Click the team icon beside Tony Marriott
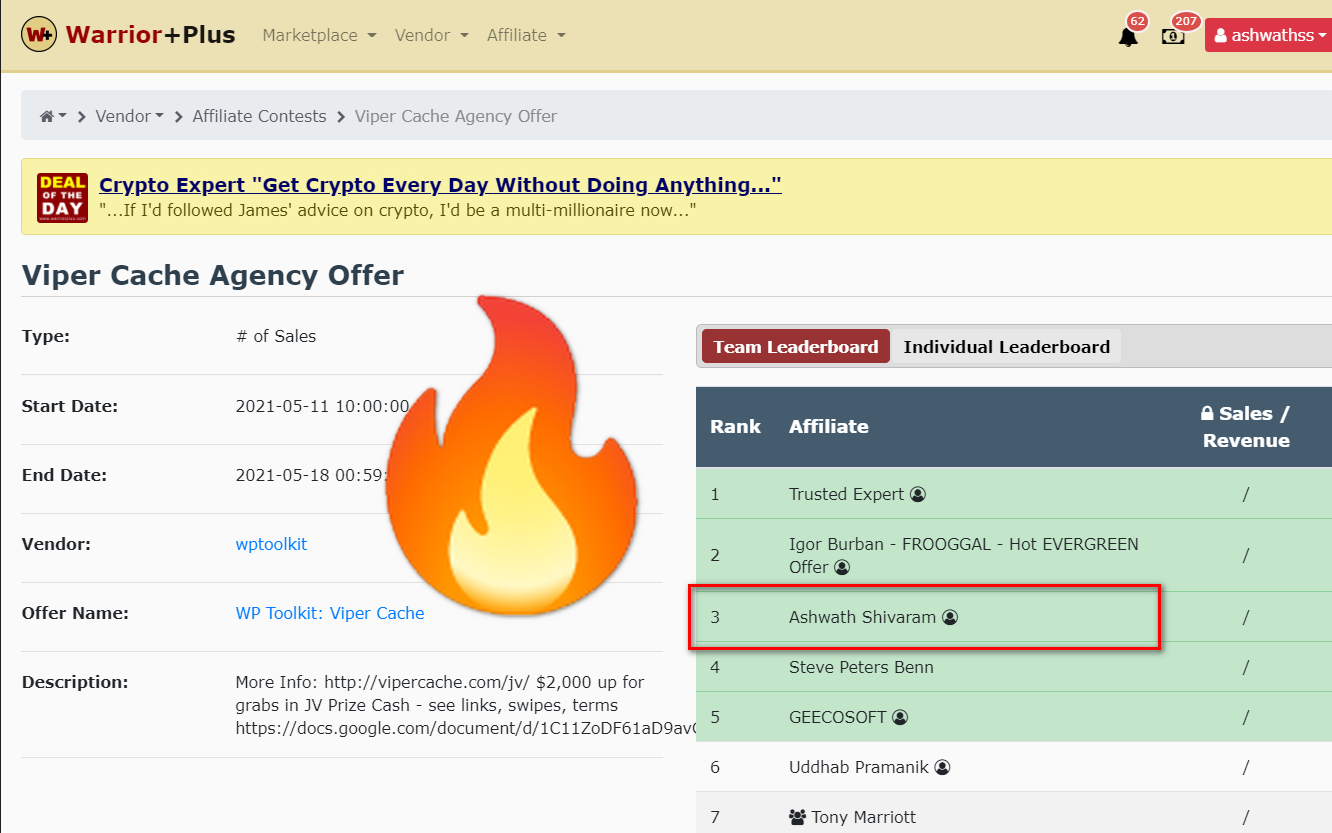The height and width of the screenshot is (833, 1332). 797,817
